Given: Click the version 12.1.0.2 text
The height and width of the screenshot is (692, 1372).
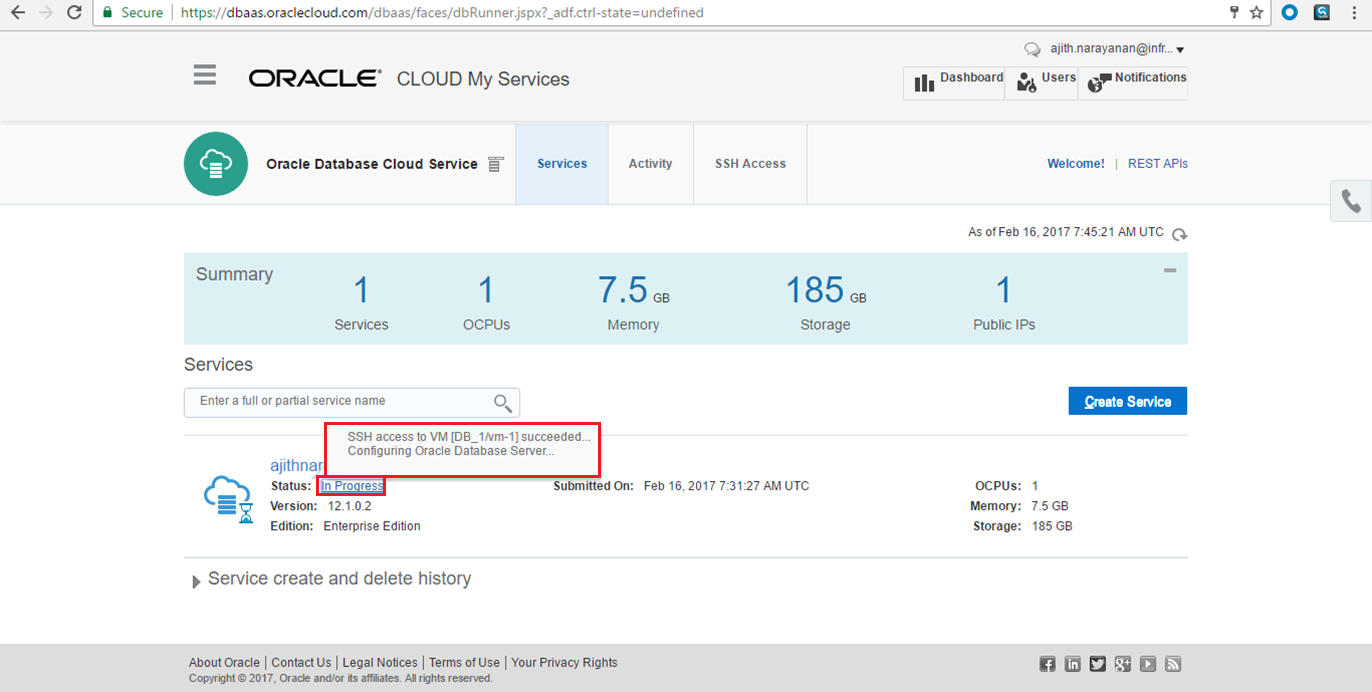Looking at the screenshot, I should point(349,506).
